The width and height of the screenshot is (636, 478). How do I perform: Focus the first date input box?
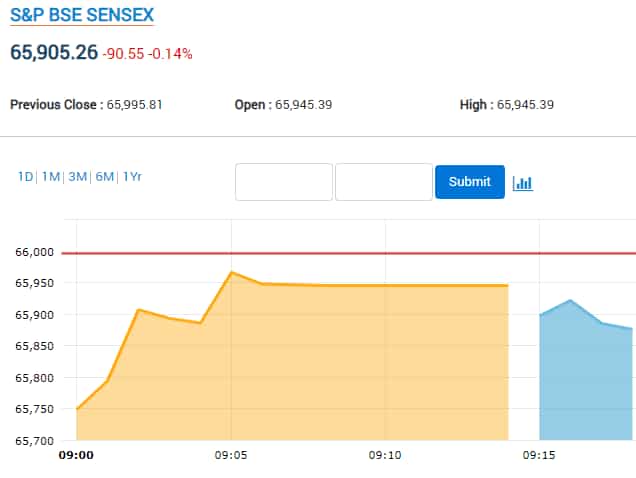click(284, 182)
